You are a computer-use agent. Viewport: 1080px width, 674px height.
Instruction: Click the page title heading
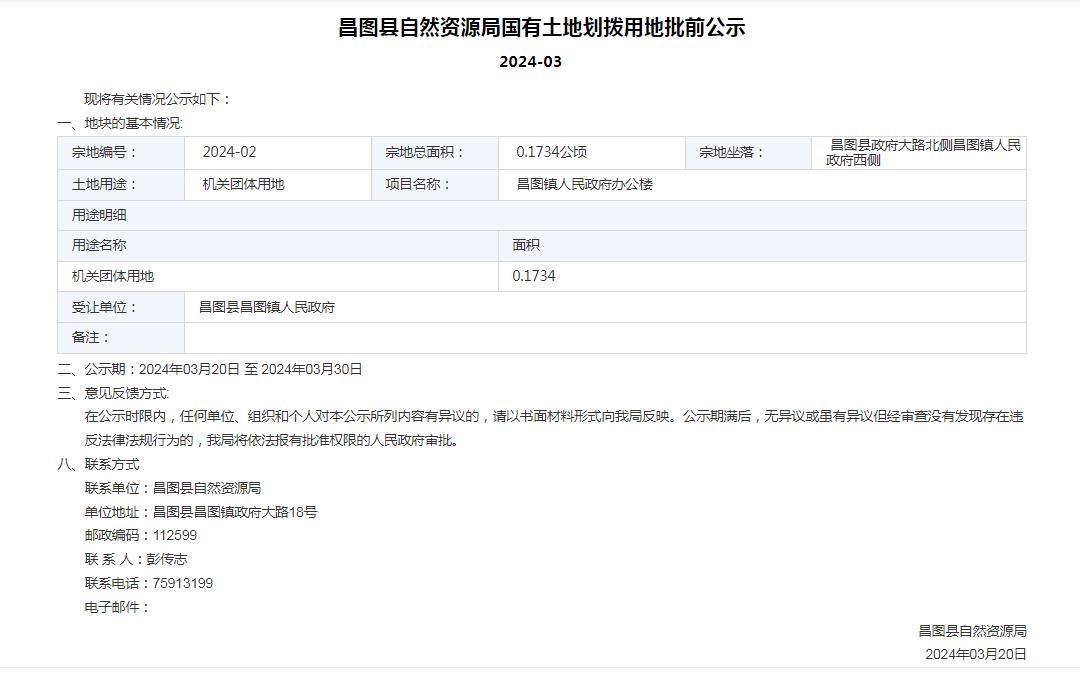541,28
